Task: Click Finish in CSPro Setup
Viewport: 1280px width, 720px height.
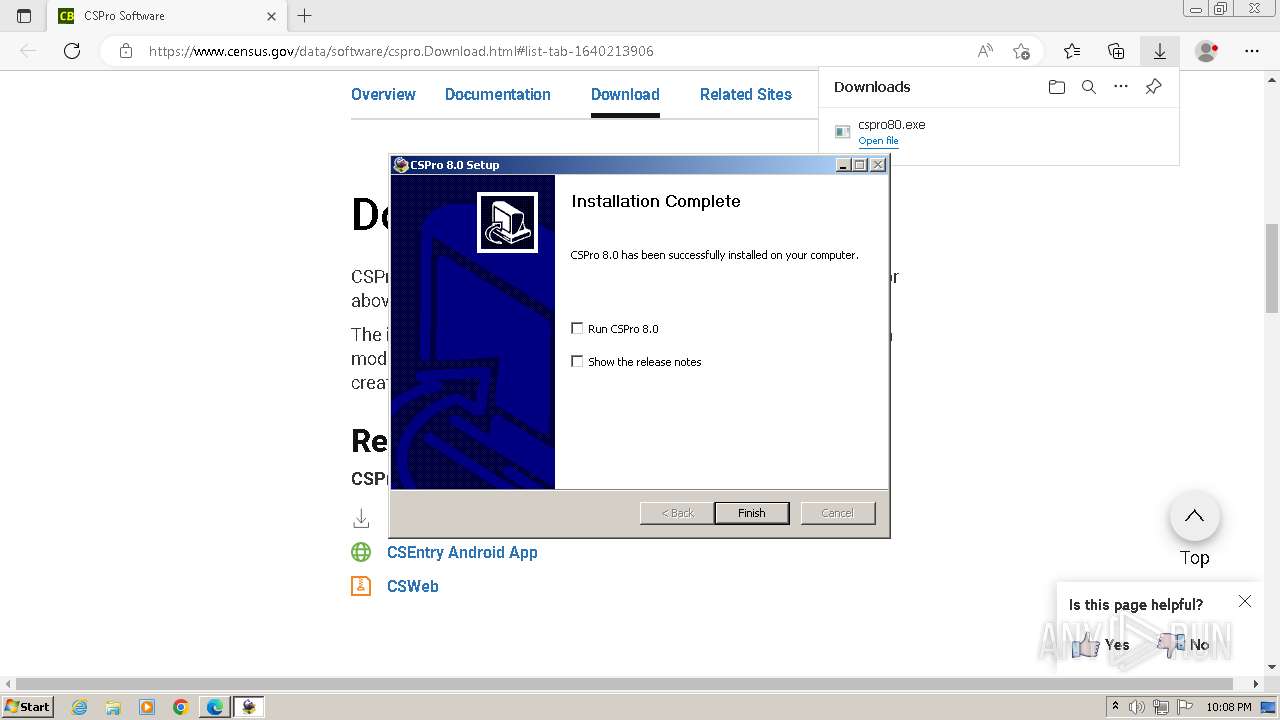Action: (751, 513)
